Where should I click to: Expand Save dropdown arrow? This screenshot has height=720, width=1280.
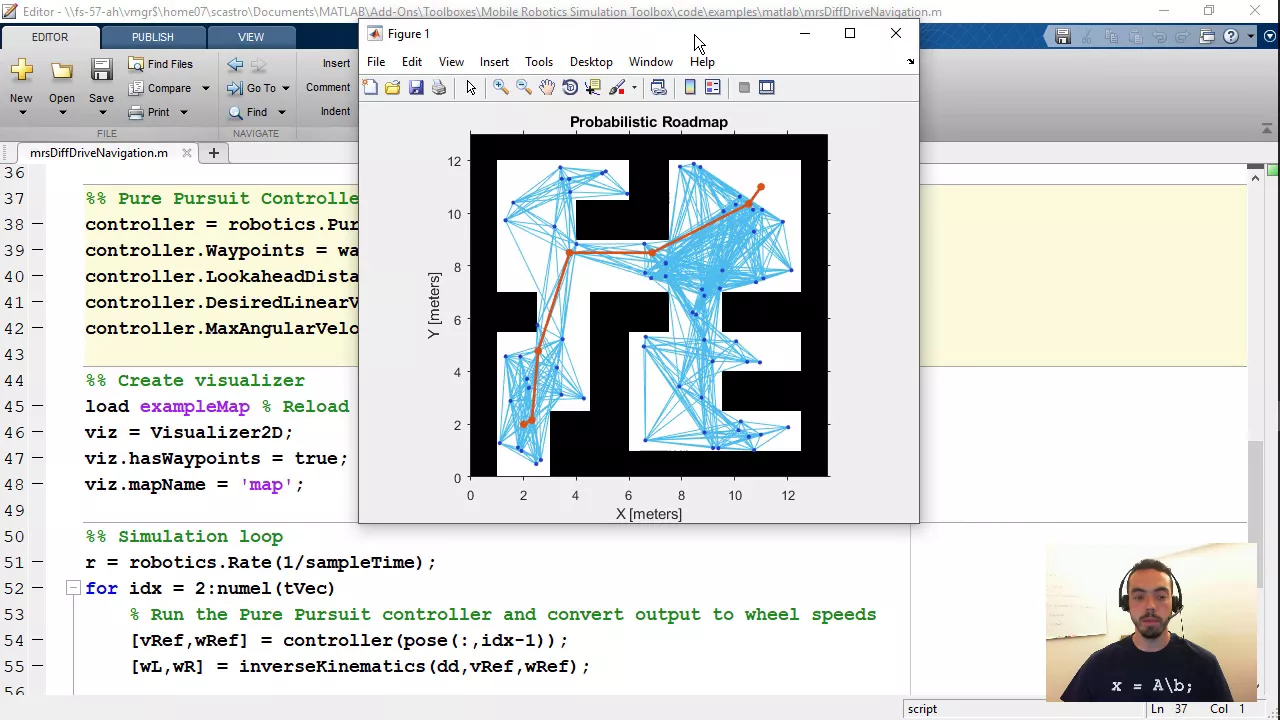tap(101, 111)
